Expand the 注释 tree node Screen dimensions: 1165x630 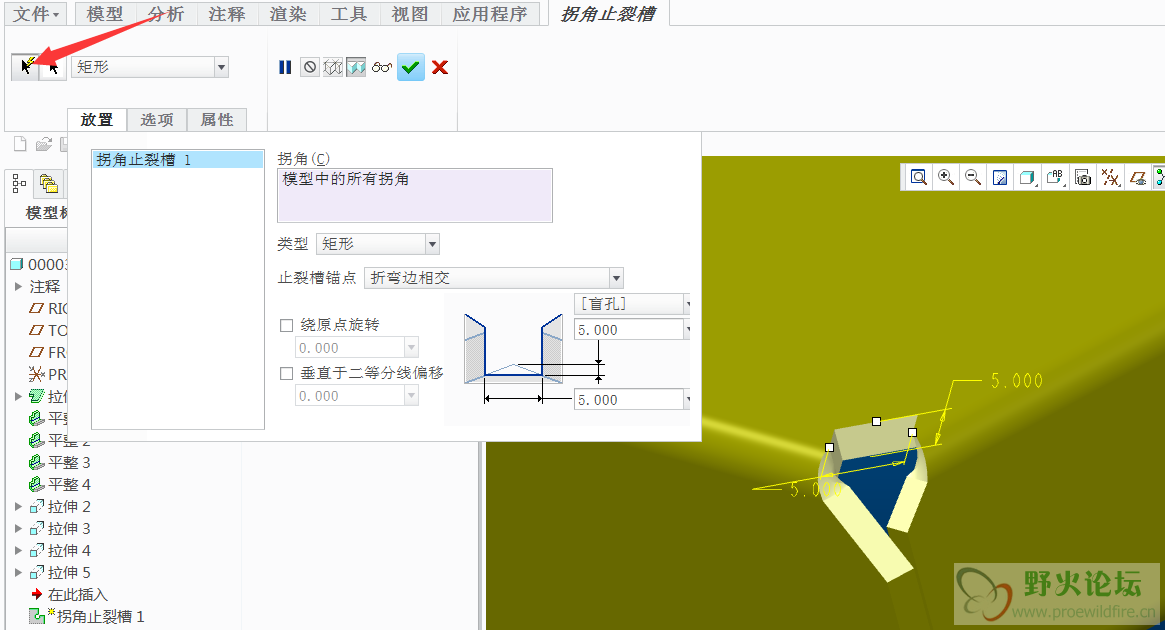click(19, 286)
